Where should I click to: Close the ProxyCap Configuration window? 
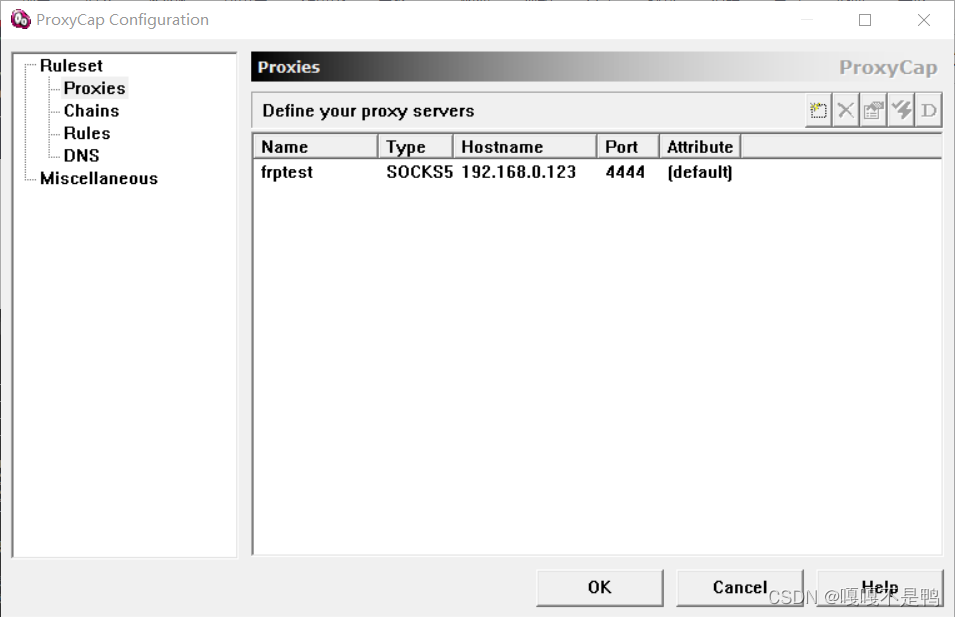(x=923, y=20)
